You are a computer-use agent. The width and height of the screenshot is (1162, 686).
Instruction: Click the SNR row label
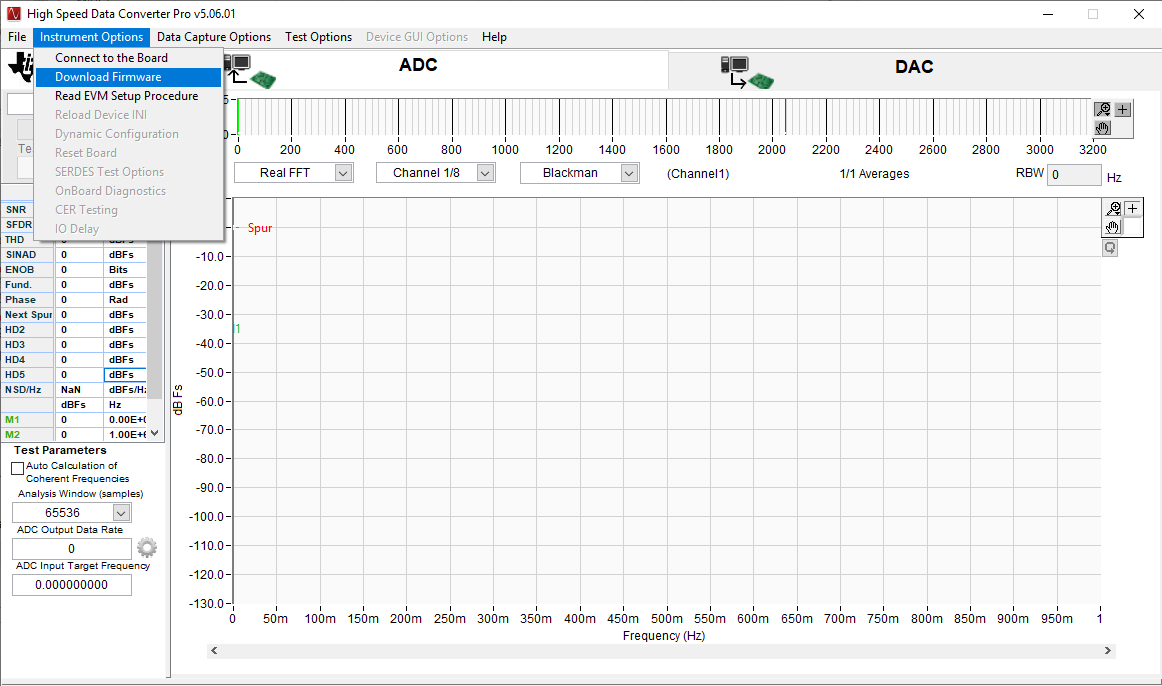(x=16, y=210)
